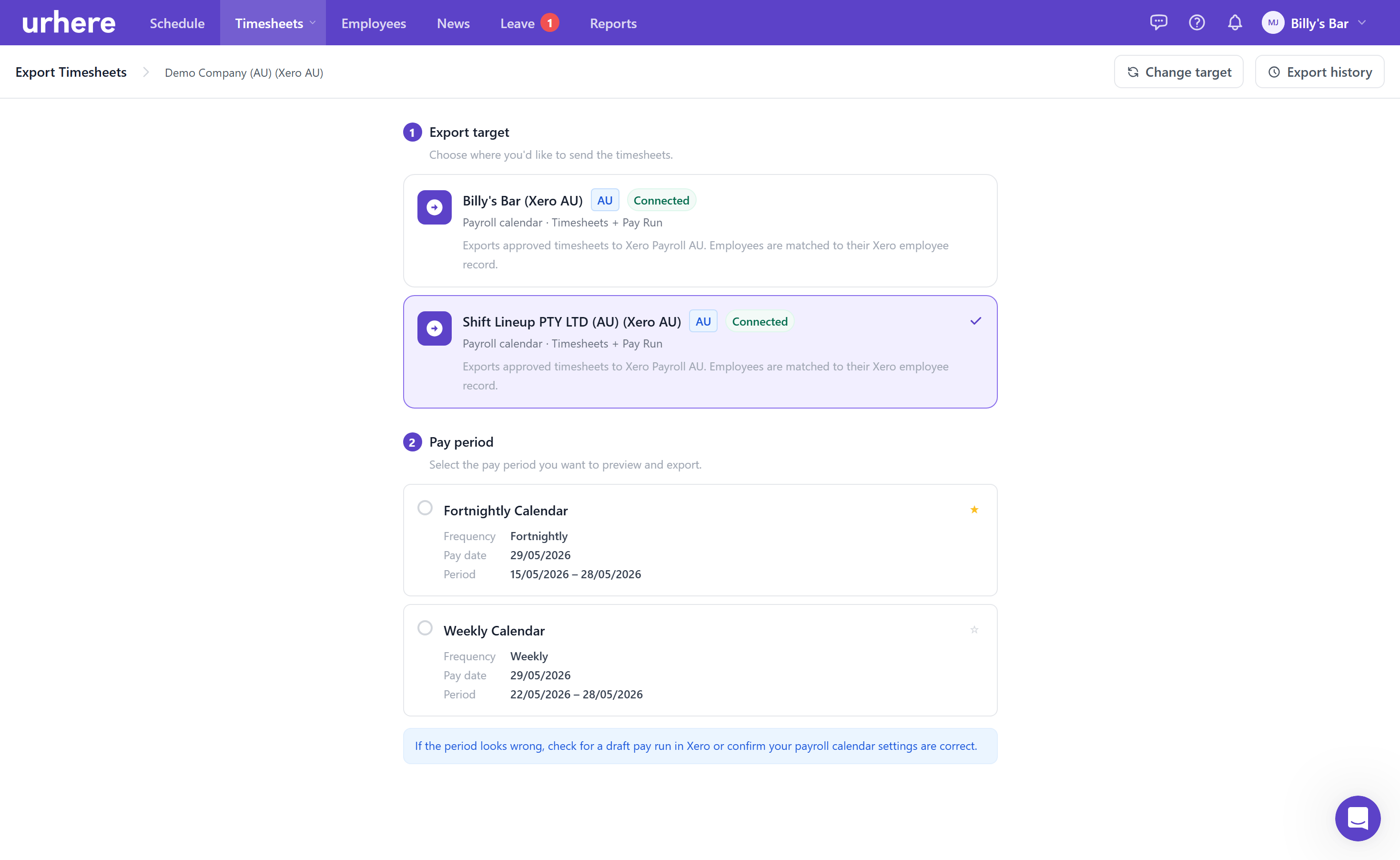The height and width of the screenshot is (860, 1400).
Task: Click the blue draft pay run info notice
Action: tap(700, 746)
